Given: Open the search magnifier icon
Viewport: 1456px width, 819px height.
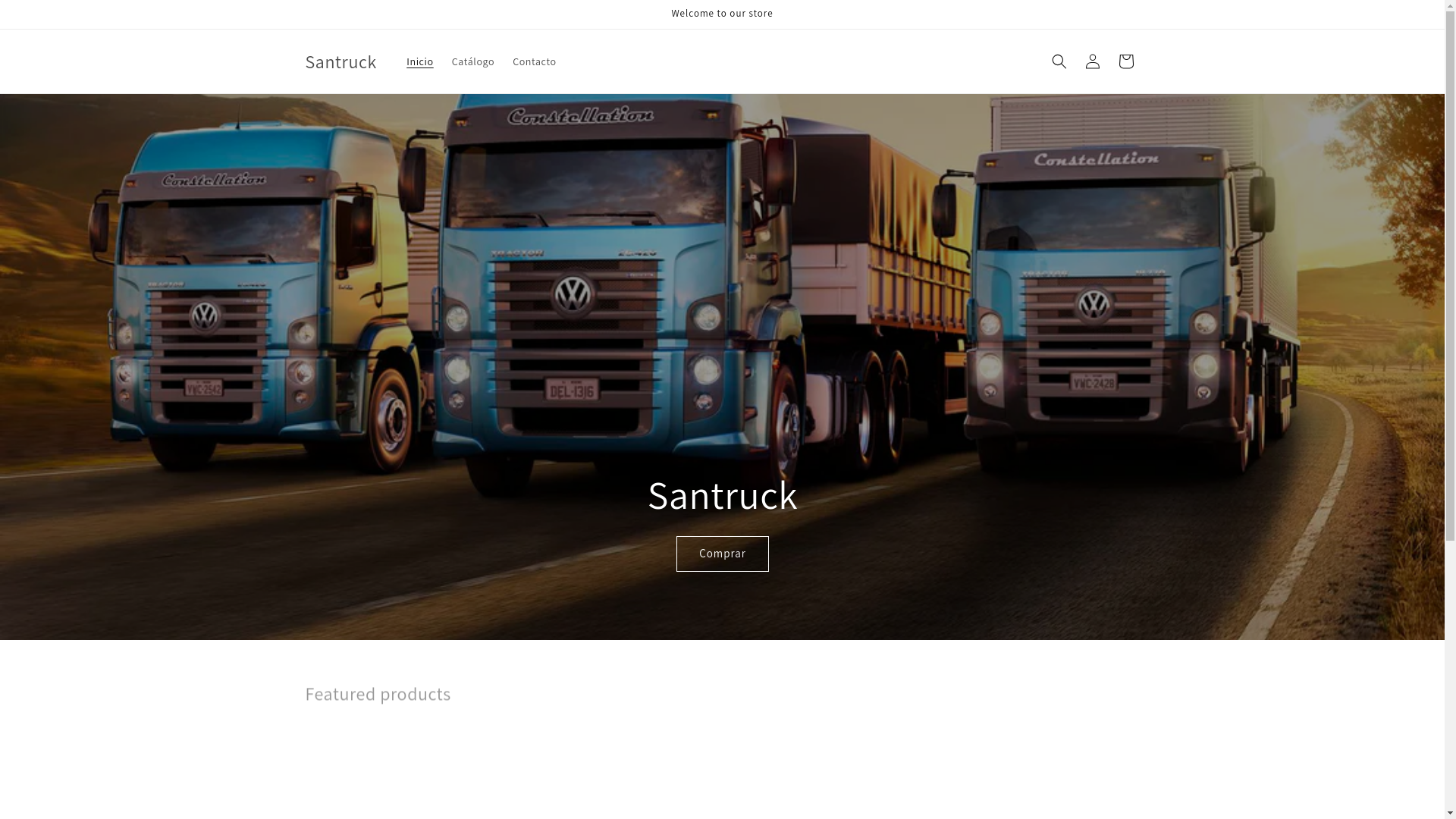Looking at the screenshot, I should (x=1059, y=61).
